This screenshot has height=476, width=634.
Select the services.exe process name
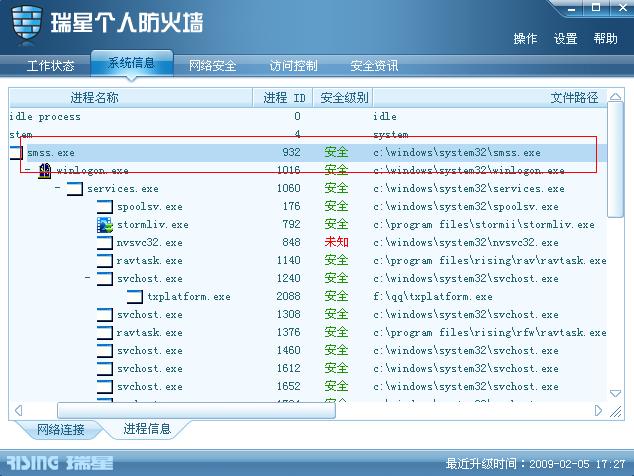pyautogui.click(x=123, y=189)
